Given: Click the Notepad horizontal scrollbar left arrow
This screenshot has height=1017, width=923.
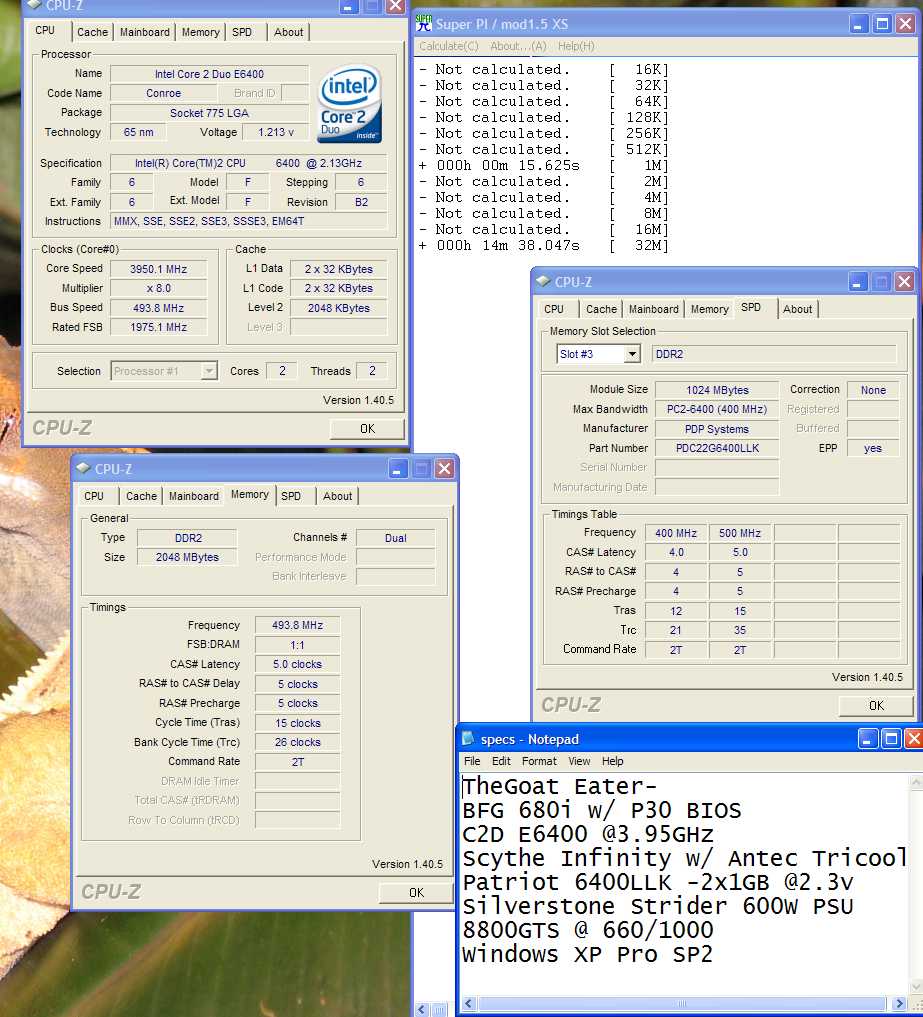Looking at the screenshot, I should [468, 1003].
